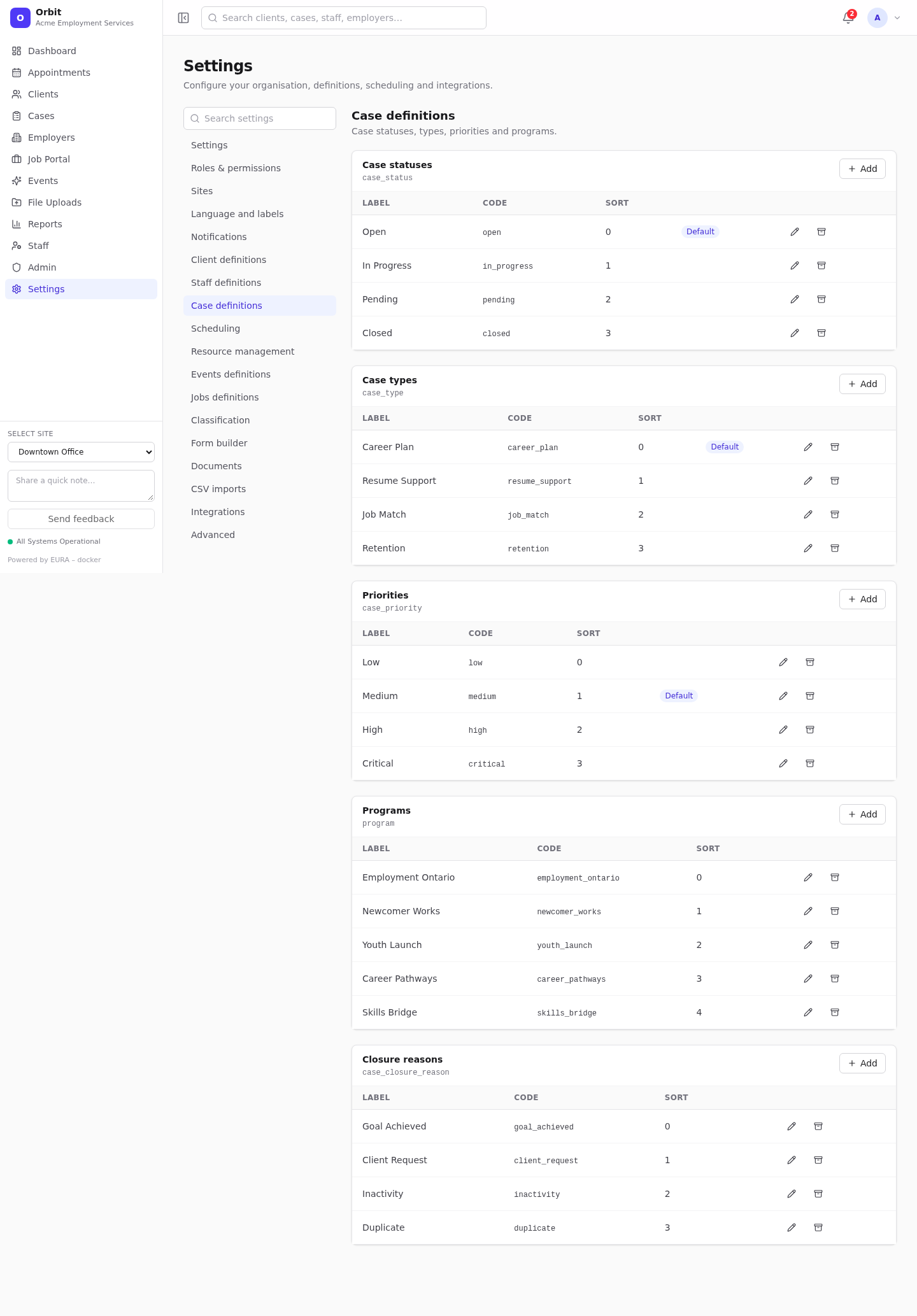Edit the Career Plan case type
Screen dimensions: 917x1316
[808, 447]
